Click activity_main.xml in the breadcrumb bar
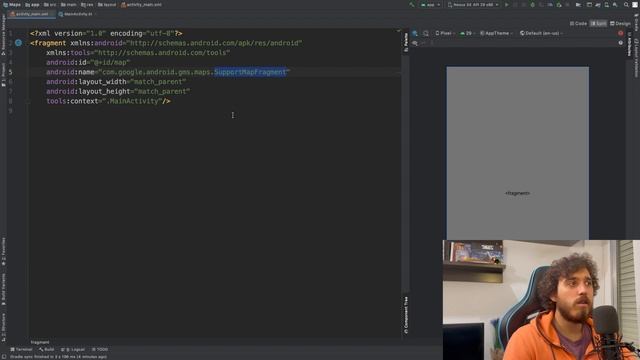640x360 pixels. point(141,5)
